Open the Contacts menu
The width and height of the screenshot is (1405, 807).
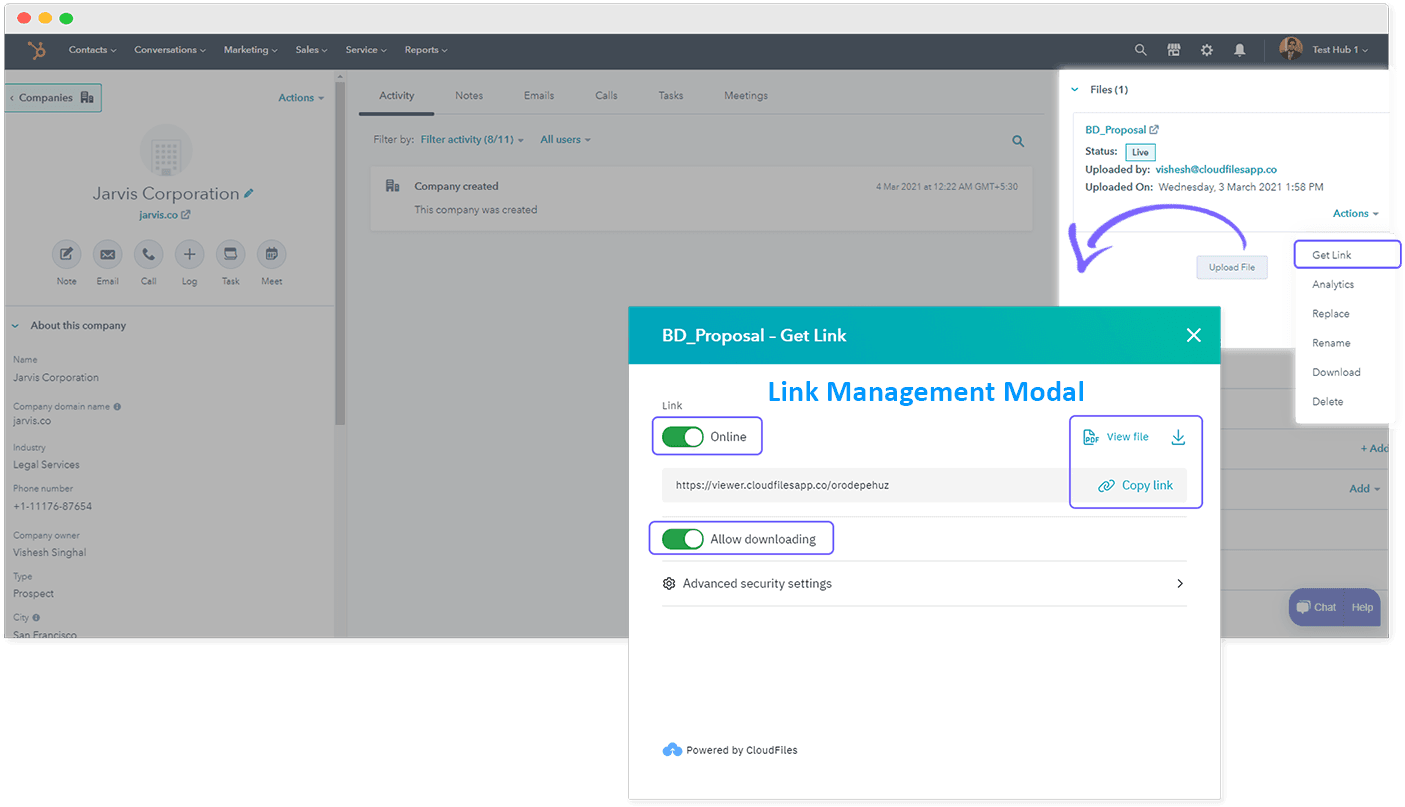(x=92, y=50)
